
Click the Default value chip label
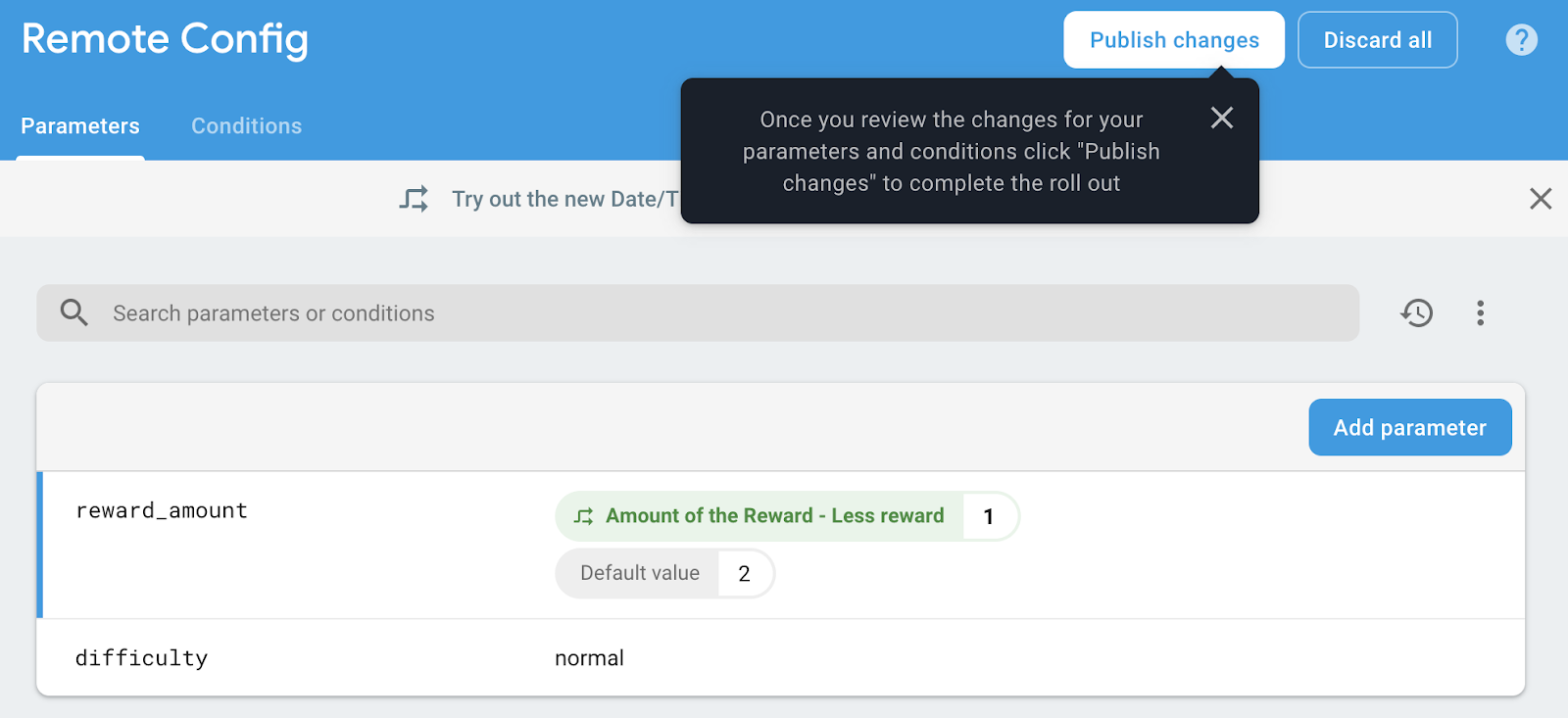tap(640, 573)
